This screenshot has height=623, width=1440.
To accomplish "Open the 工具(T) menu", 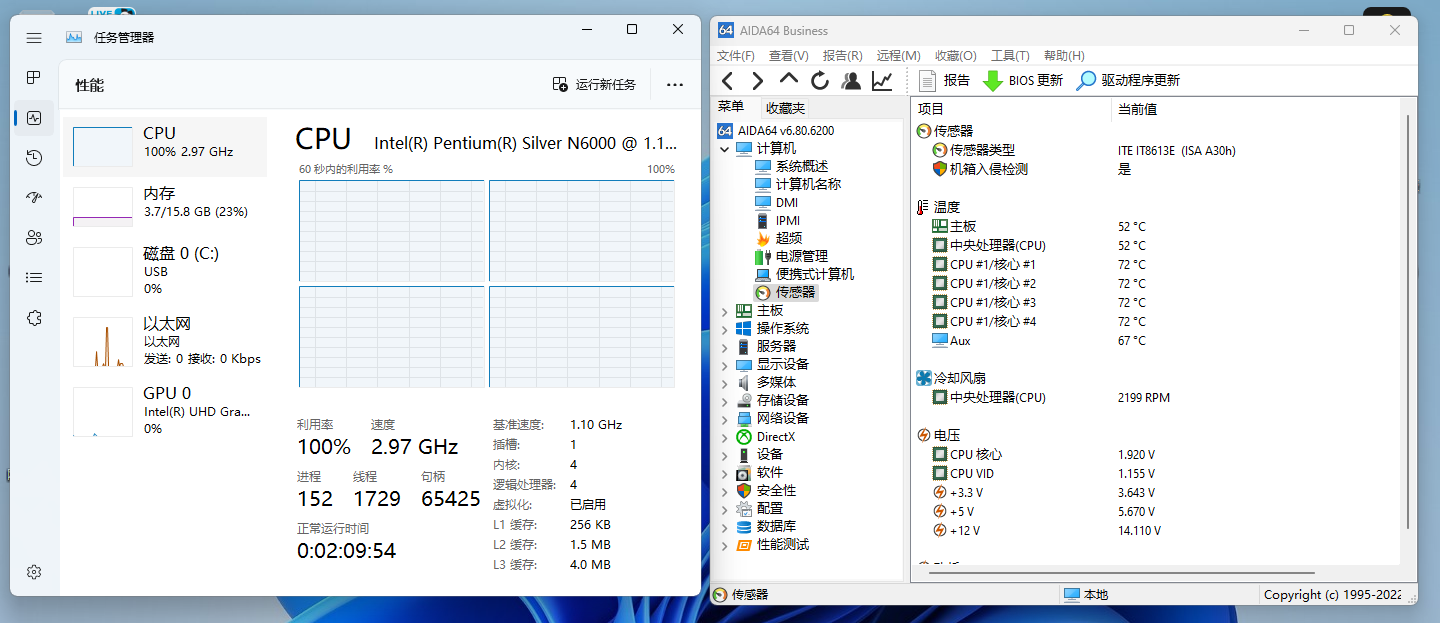I will (1010, 56).
